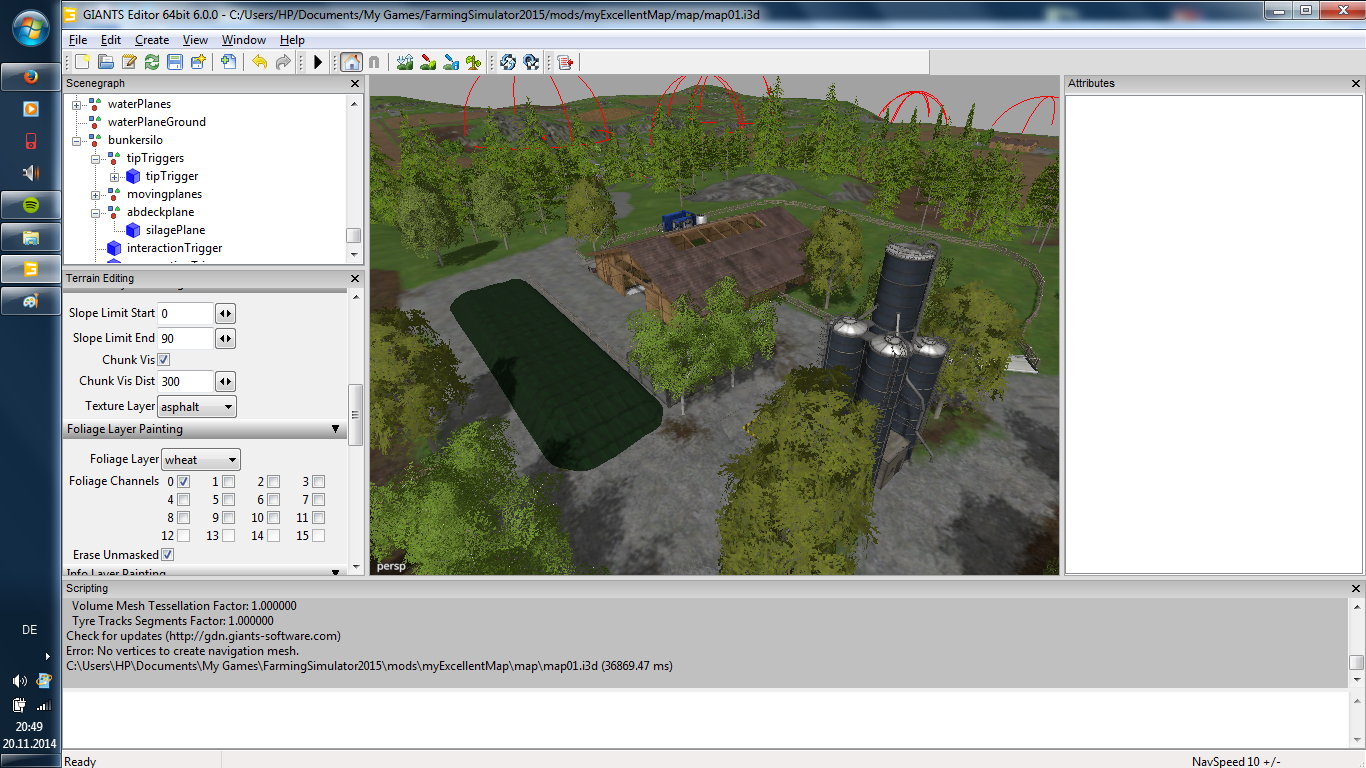The height and width of the screenshot is (768, 1366).
Task: Close the Terrain Editing panel
Action: [x=355, y=278]
